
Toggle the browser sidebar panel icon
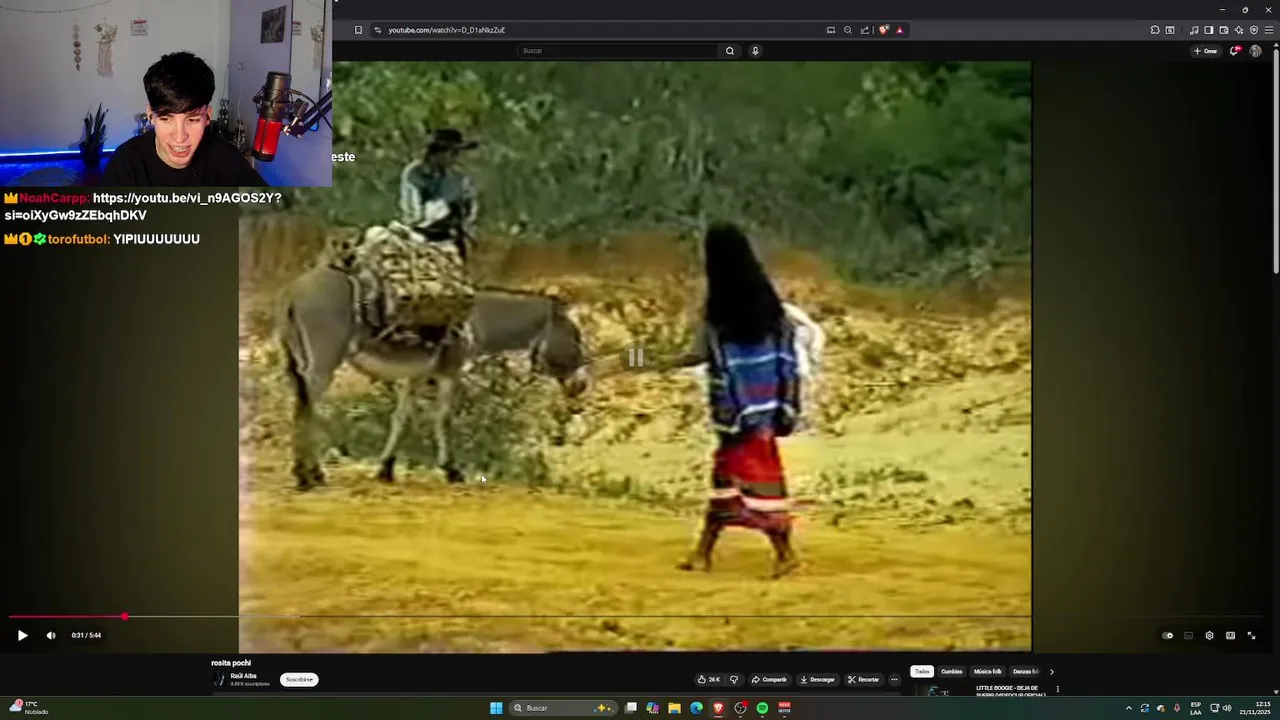[1208, 30]
